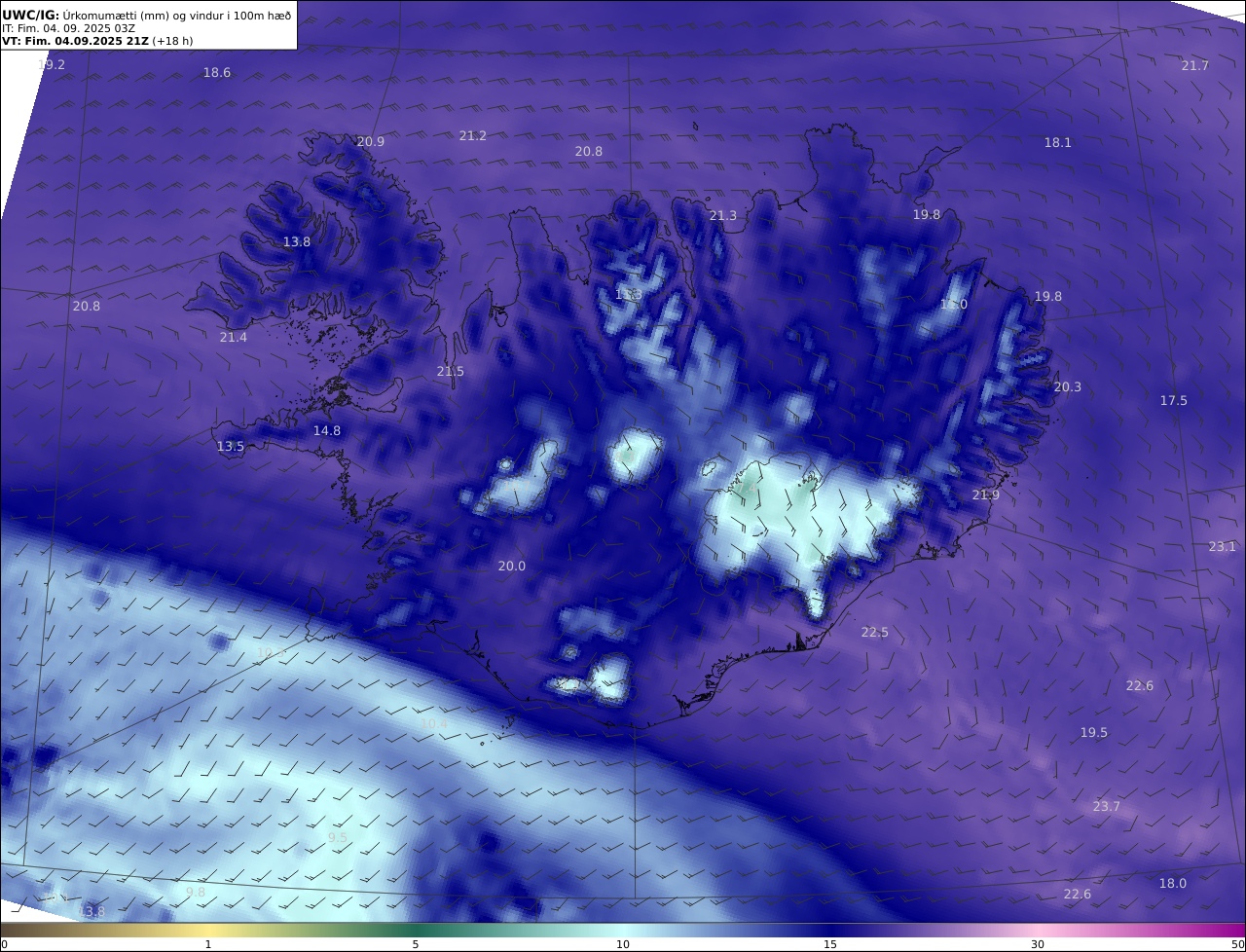Click the 21.4 wind value

pyautogui.click(x=233, y=338)
